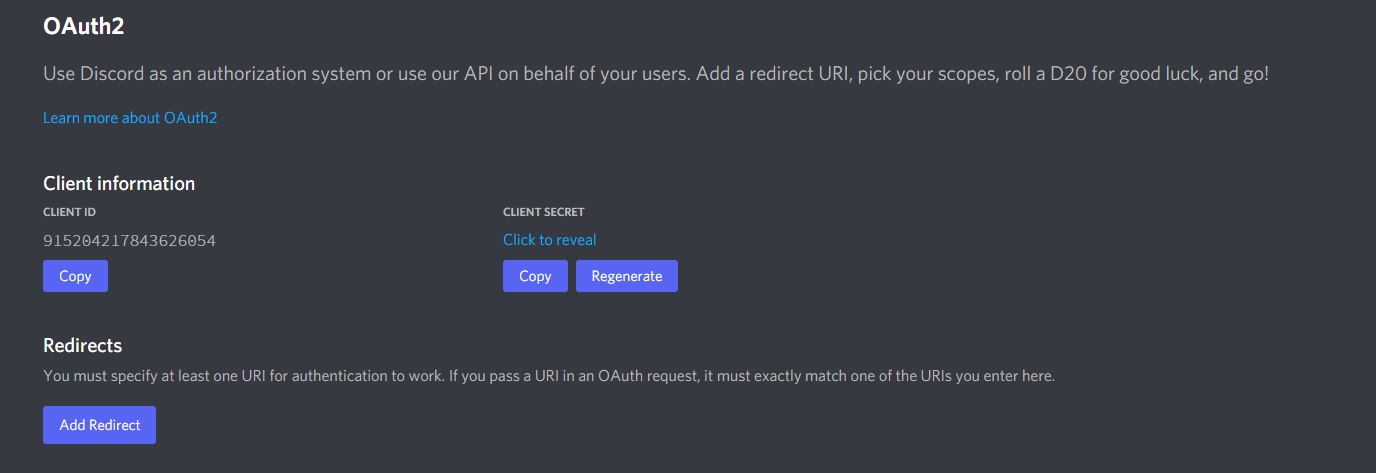
Task: Regenerate the client secret
Action: [626, 276]
